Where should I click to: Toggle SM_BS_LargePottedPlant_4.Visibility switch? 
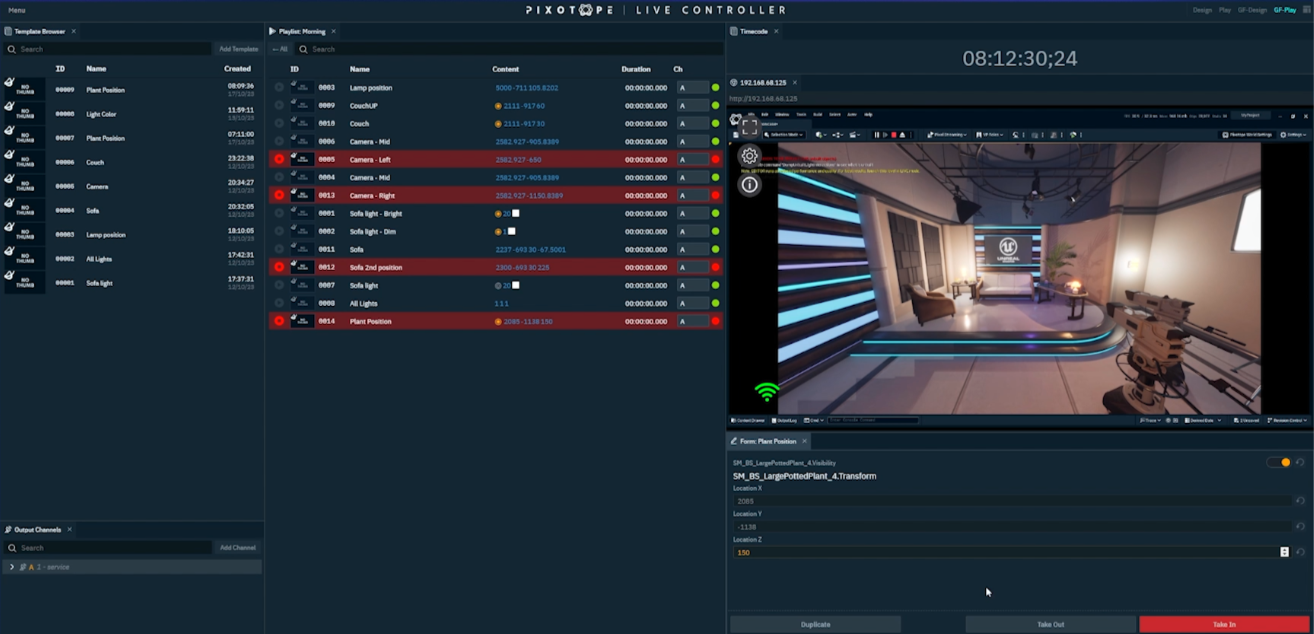pyautogui.click(x=1279, y=463)
